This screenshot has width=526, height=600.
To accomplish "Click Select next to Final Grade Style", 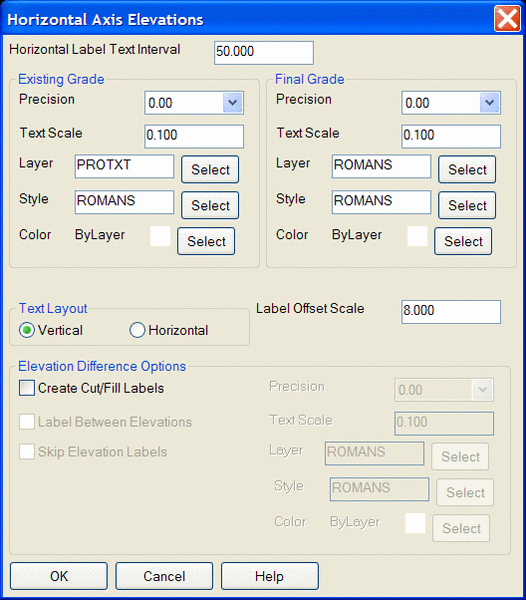I will click(x=467, y=205).
